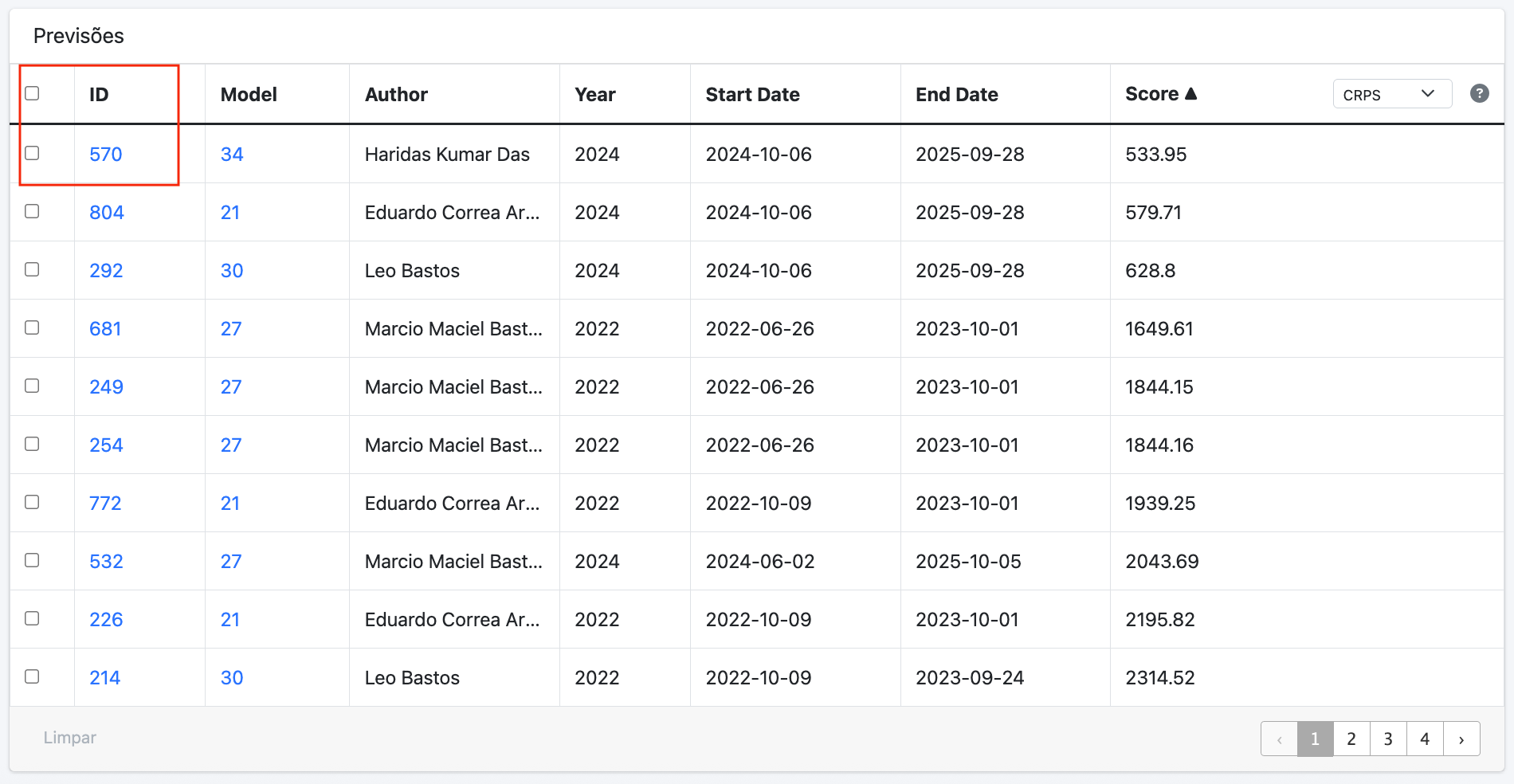Click the previous page arrow
The width and height of the screenshot is (1514, 784).
(1279, 739)
